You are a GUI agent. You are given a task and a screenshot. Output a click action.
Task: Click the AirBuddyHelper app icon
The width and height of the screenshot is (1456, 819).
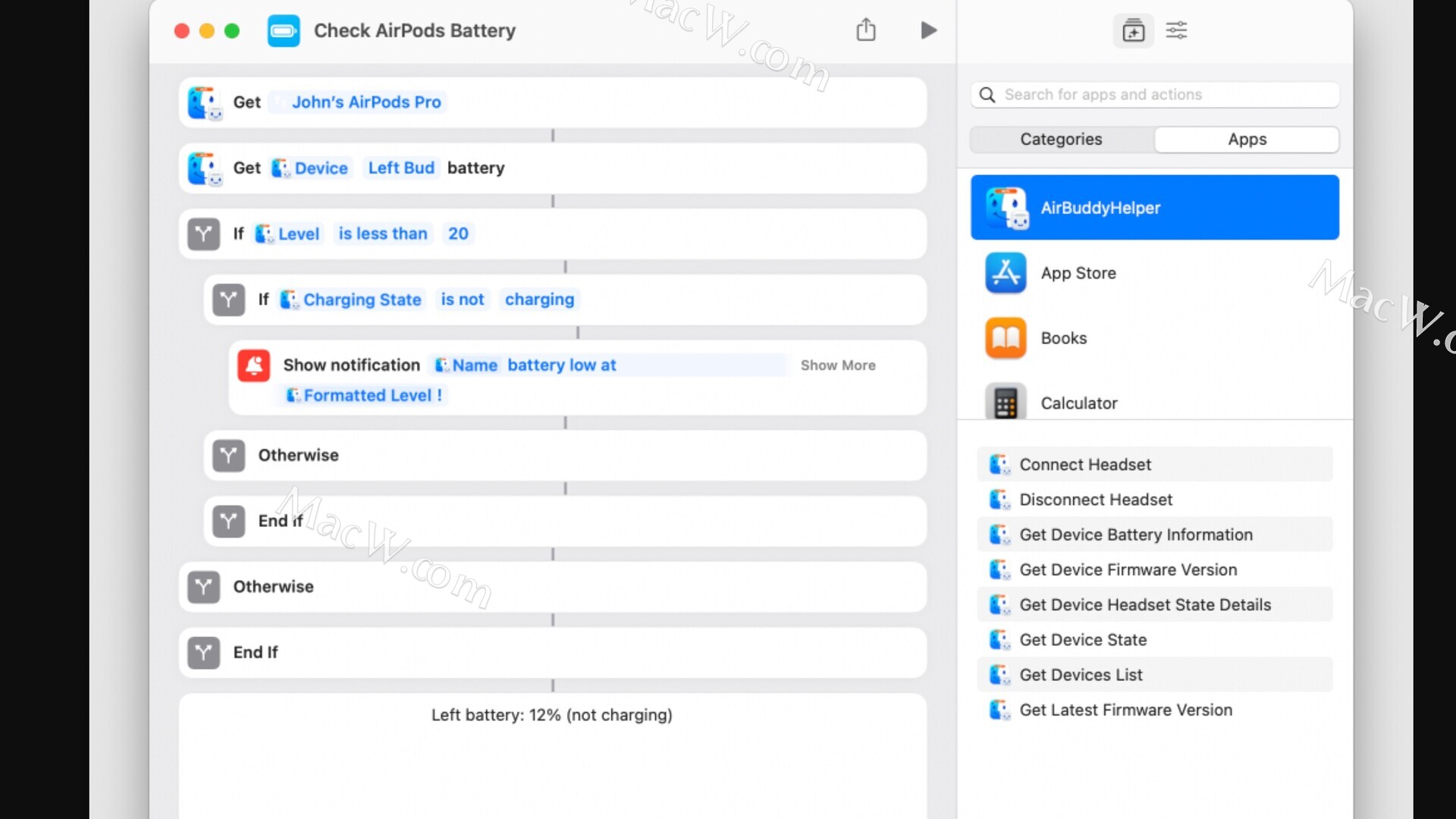1007,208
